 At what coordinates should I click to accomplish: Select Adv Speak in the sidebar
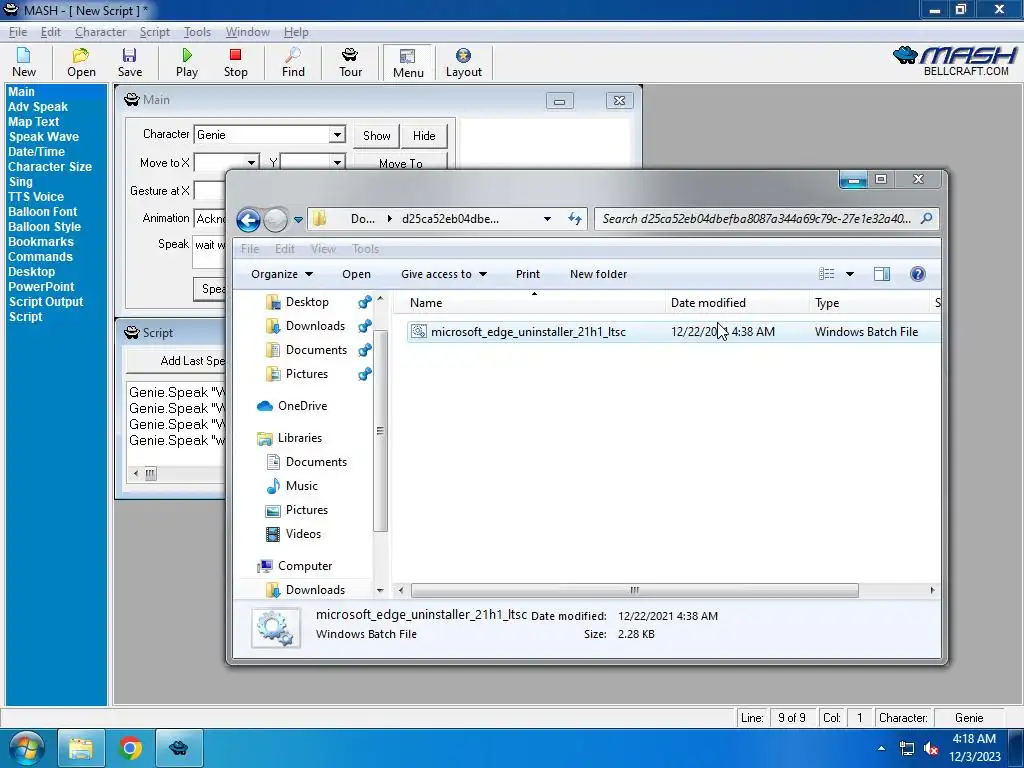38,106
